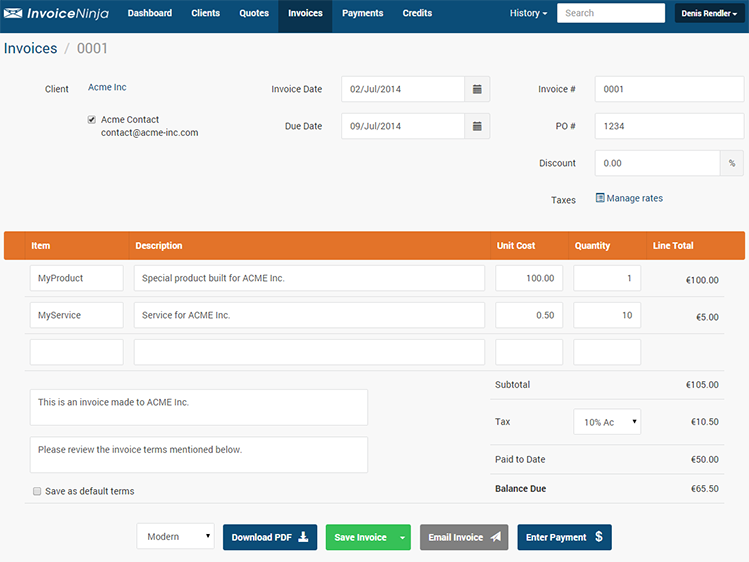Open the Denis Rendler user menu
The width and height of the screenshot is (749, 562).
click(x=708, y=14)
